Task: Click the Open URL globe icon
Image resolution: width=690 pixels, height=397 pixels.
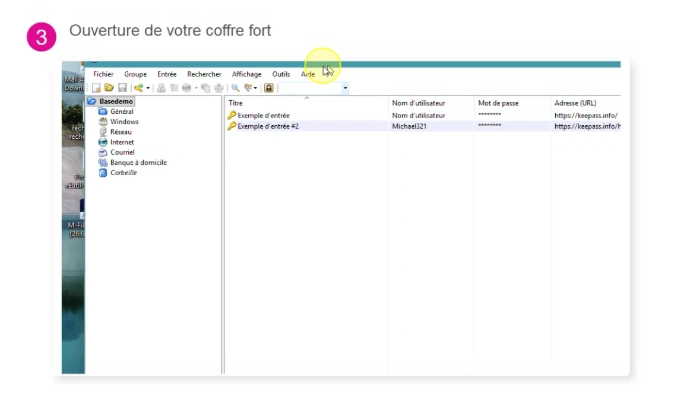Action: pyautogui.click(x=187, y=88)
